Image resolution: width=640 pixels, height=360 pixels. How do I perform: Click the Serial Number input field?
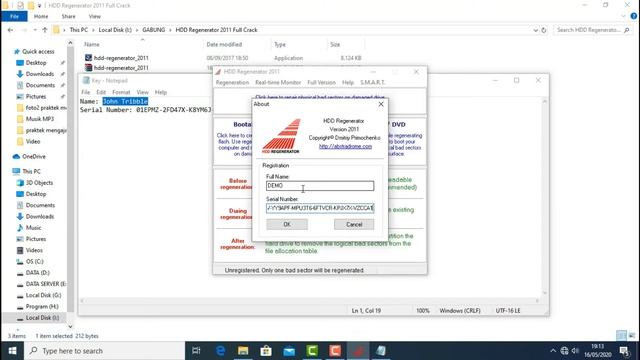tap(320, 208)
